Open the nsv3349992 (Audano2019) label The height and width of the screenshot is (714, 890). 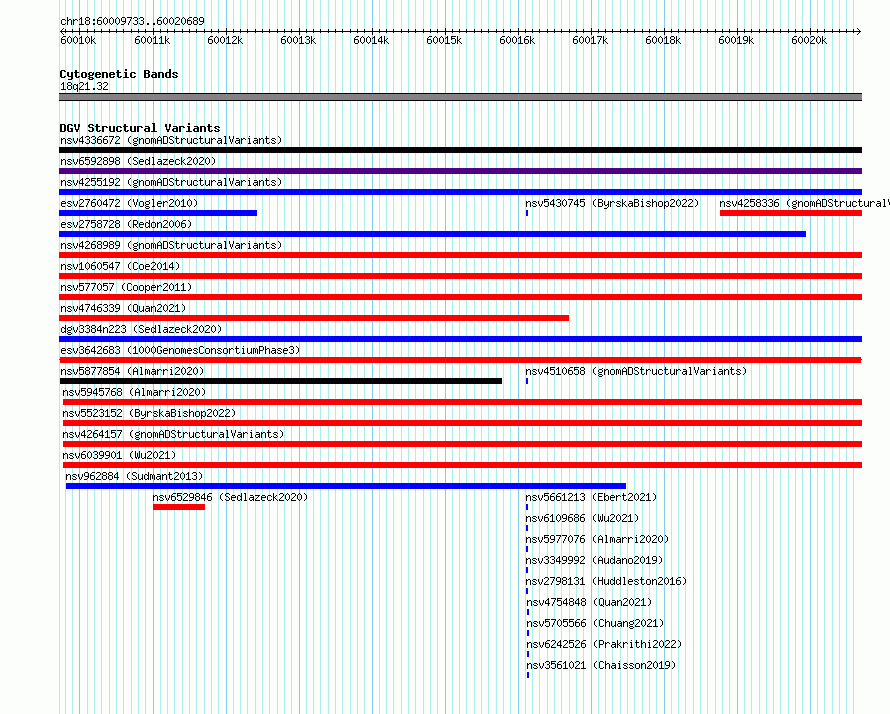[x=594, y=560]
